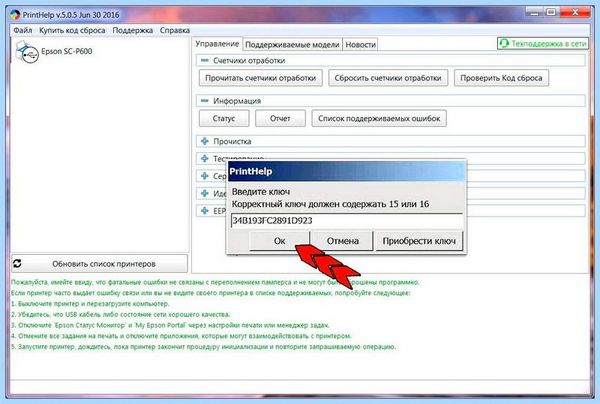Viewport: 600px width, 404px height.
Task: Click Сбросить счетчики отработки button
Action: tap(388, 78)
